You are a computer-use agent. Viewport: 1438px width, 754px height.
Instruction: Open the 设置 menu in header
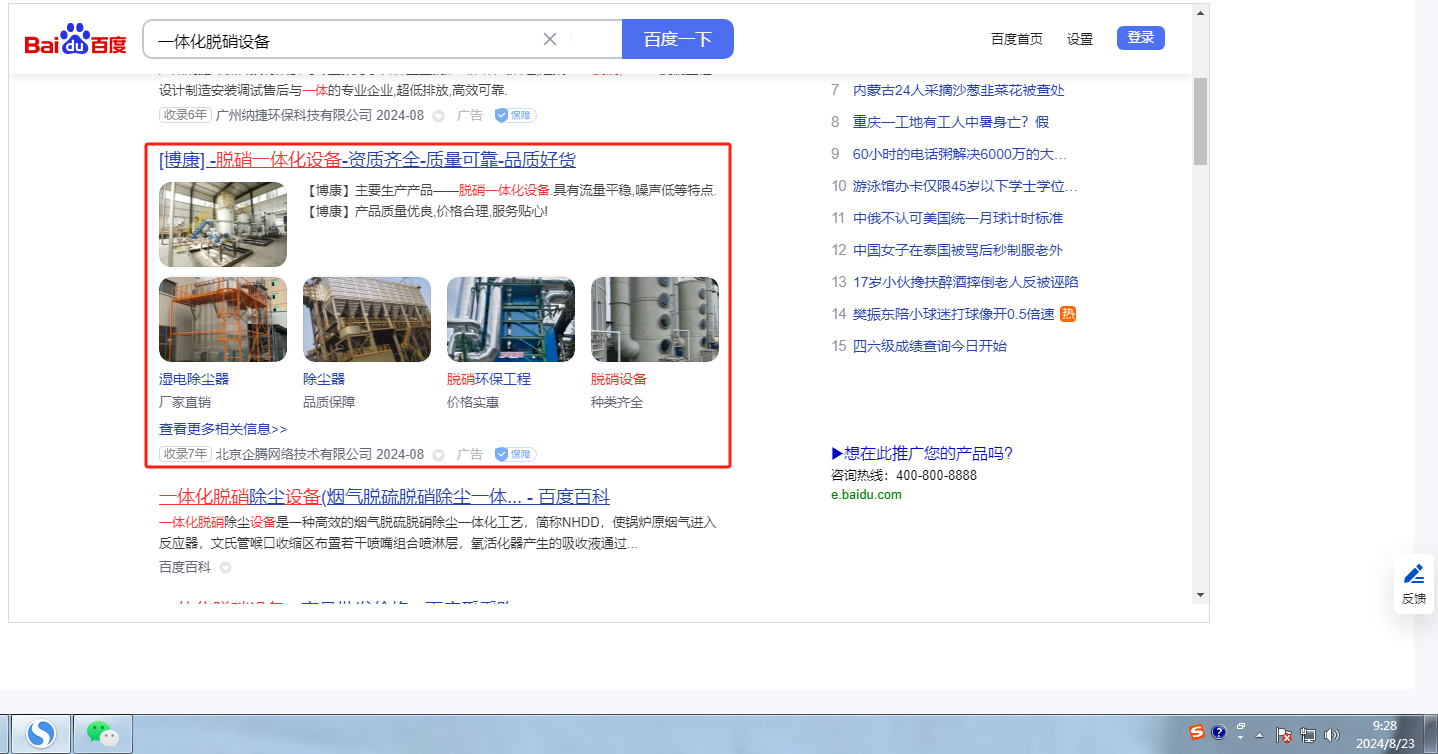click(1080, 39)
